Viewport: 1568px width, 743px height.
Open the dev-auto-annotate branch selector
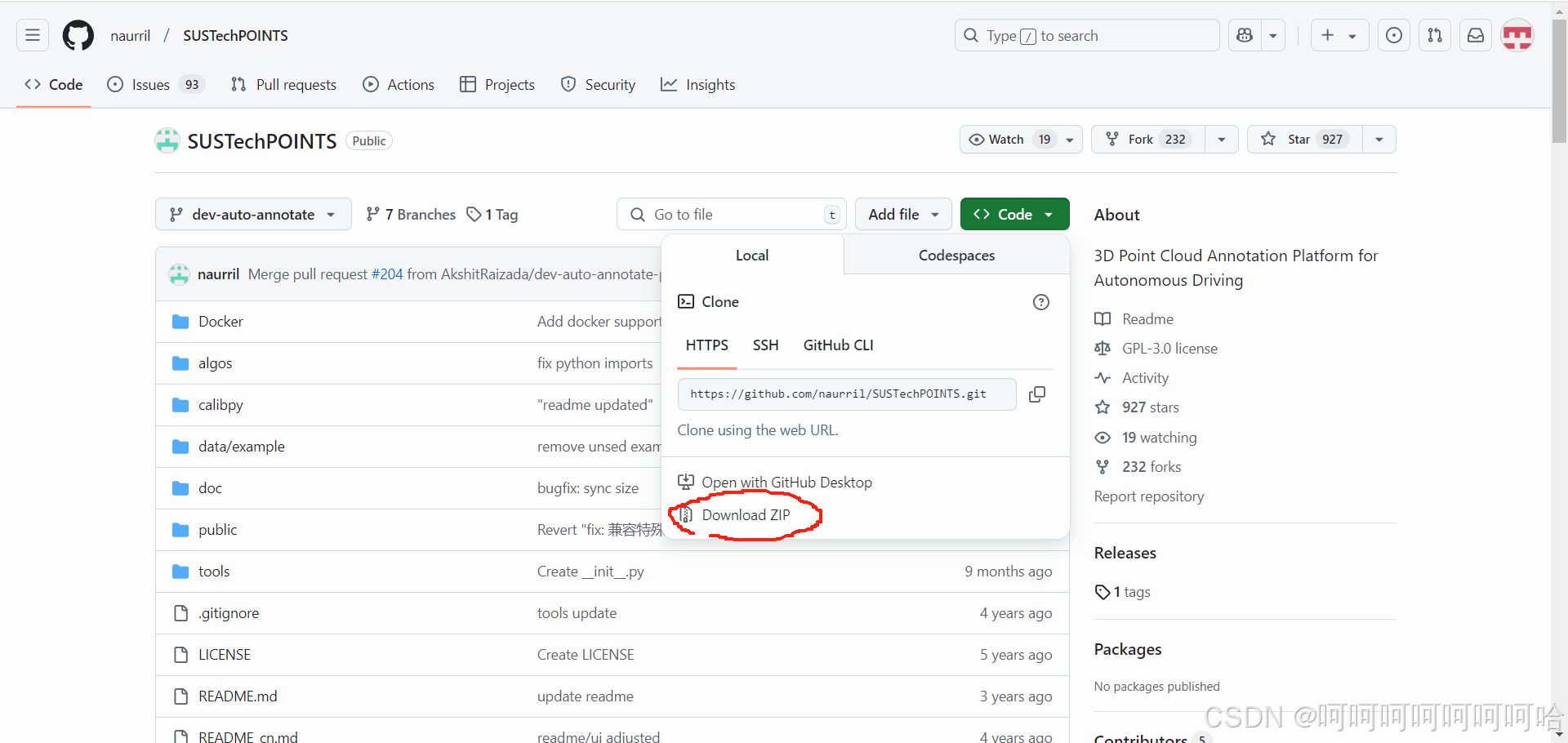pos(253,215)
